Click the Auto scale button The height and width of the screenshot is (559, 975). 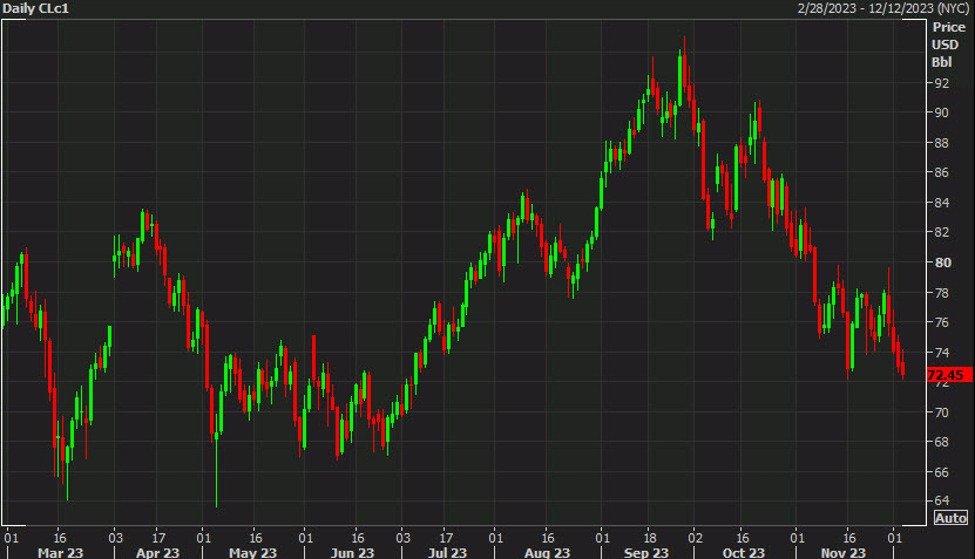pyautogui.click(x=949, y=517)
